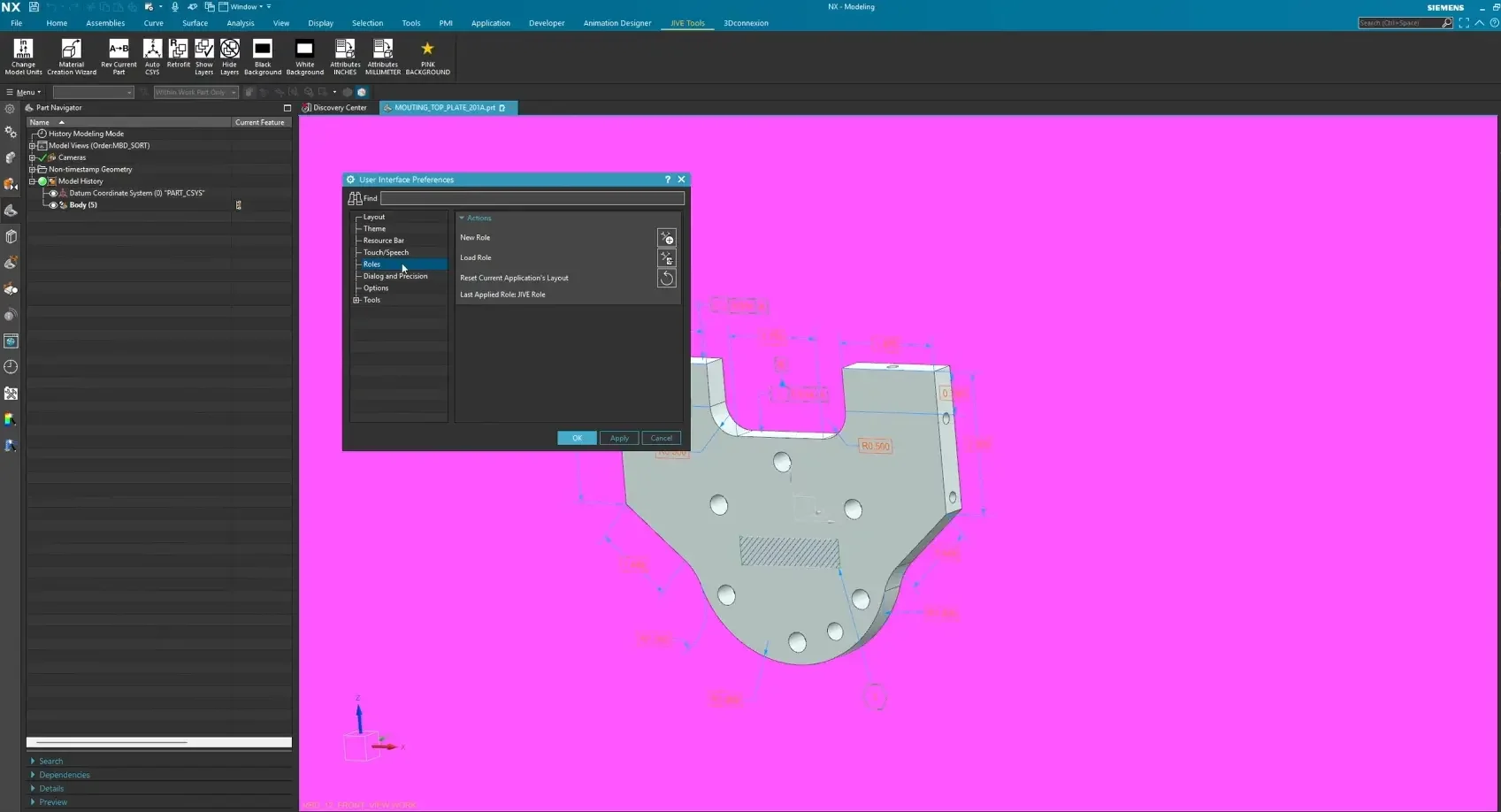Open the Assembly Navigator gears icon in the resource bar
The image size is (1501, 812).
11,132
